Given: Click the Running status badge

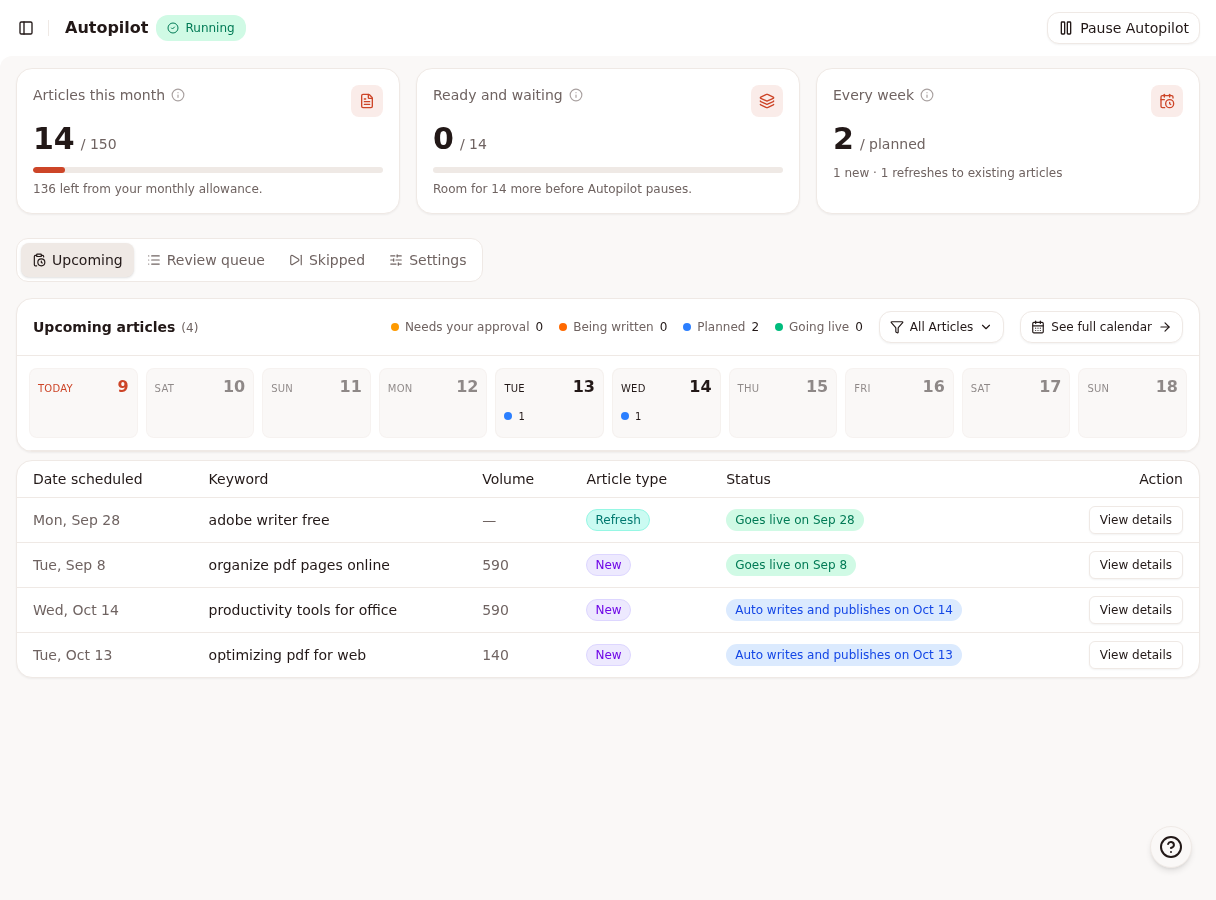Looking at the screenshot, I should click(x=201, y=28).
